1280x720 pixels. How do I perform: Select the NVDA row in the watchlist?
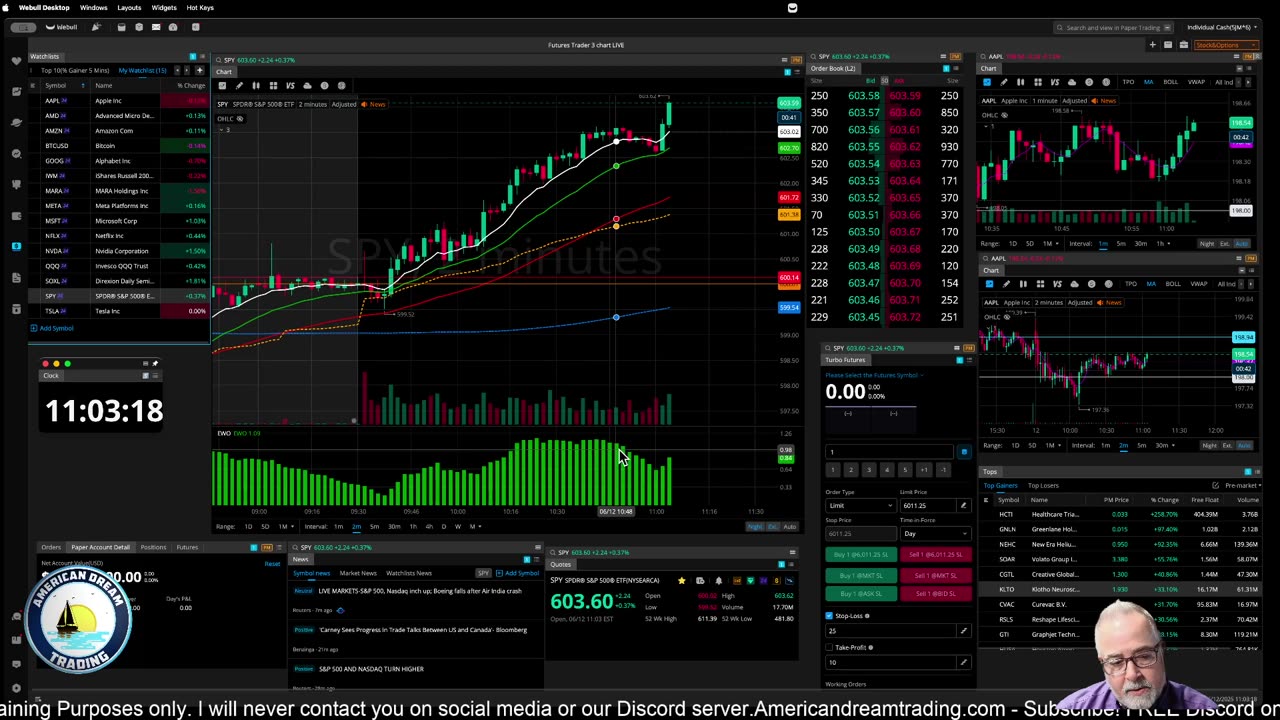119,251
